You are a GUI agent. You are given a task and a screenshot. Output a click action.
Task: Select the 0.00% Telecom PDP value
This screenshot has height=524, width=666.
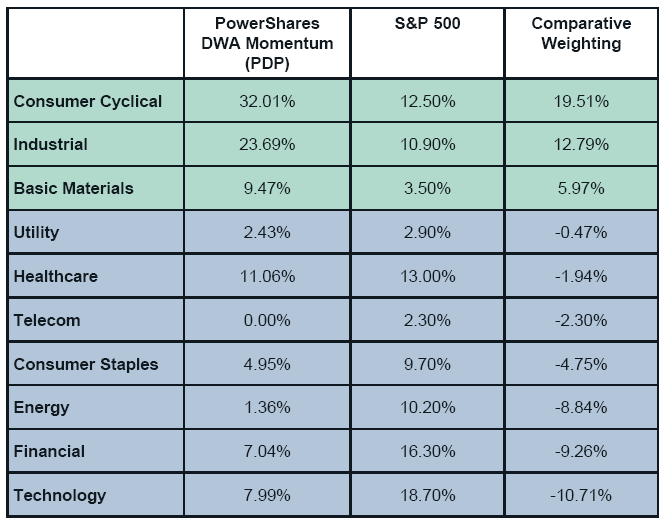[x=268, y=321]
